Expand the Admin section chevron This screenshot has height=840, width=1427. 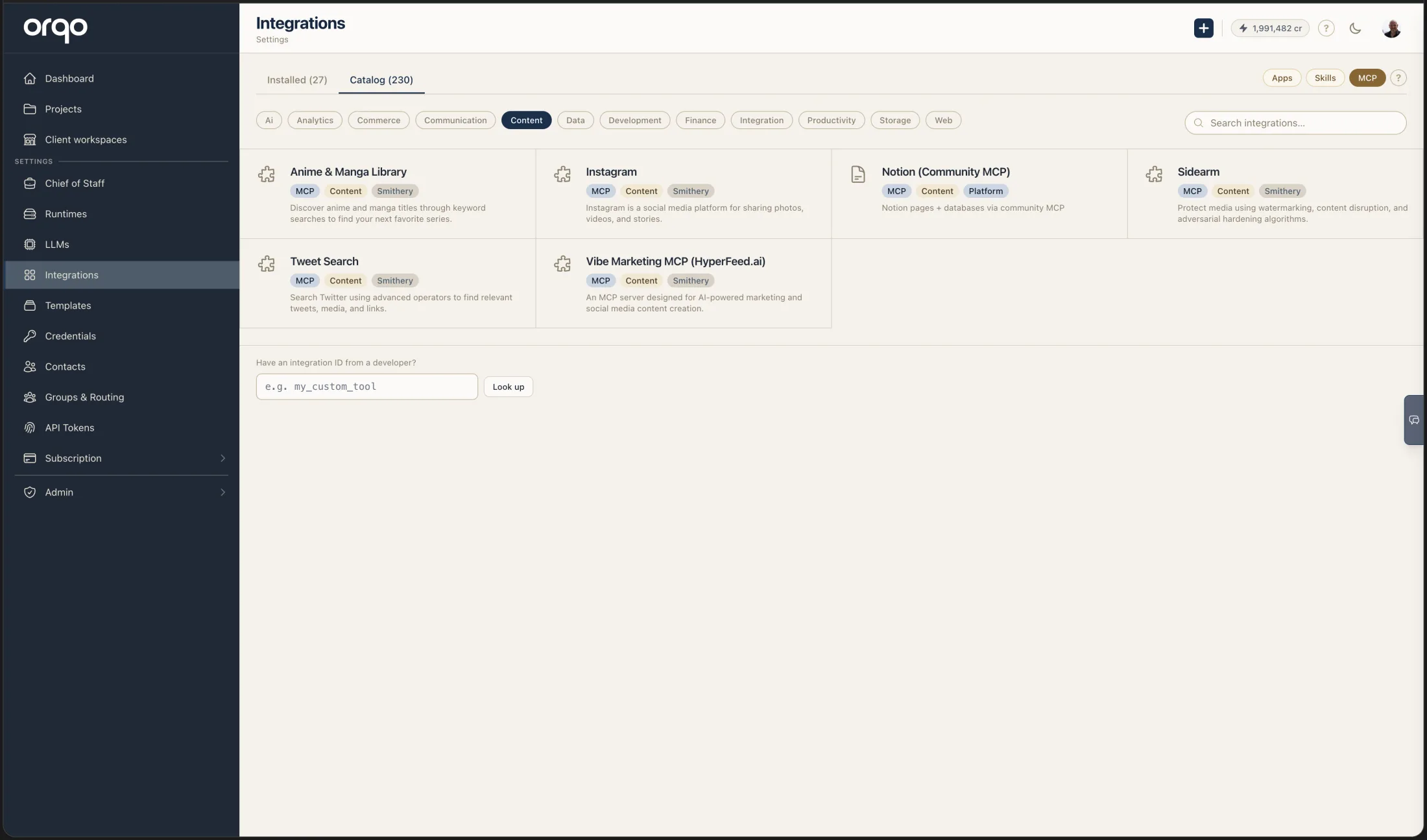[x=222, y=492]
